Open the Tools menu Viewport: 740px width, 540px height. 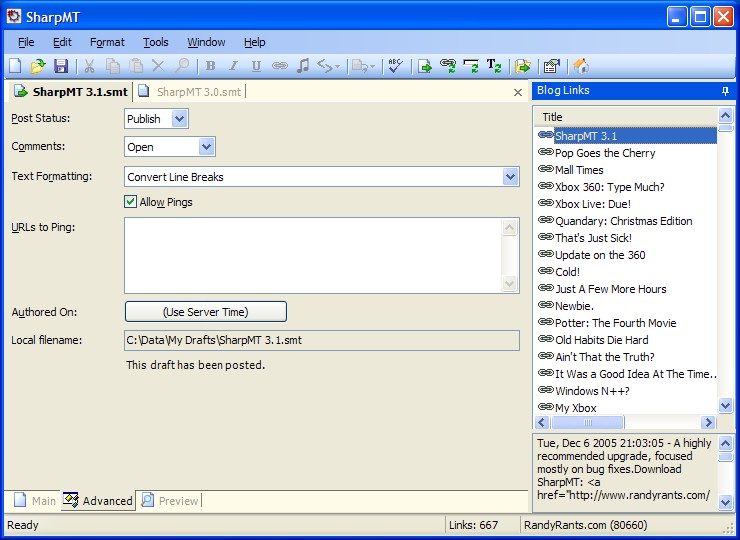(156, 42)
